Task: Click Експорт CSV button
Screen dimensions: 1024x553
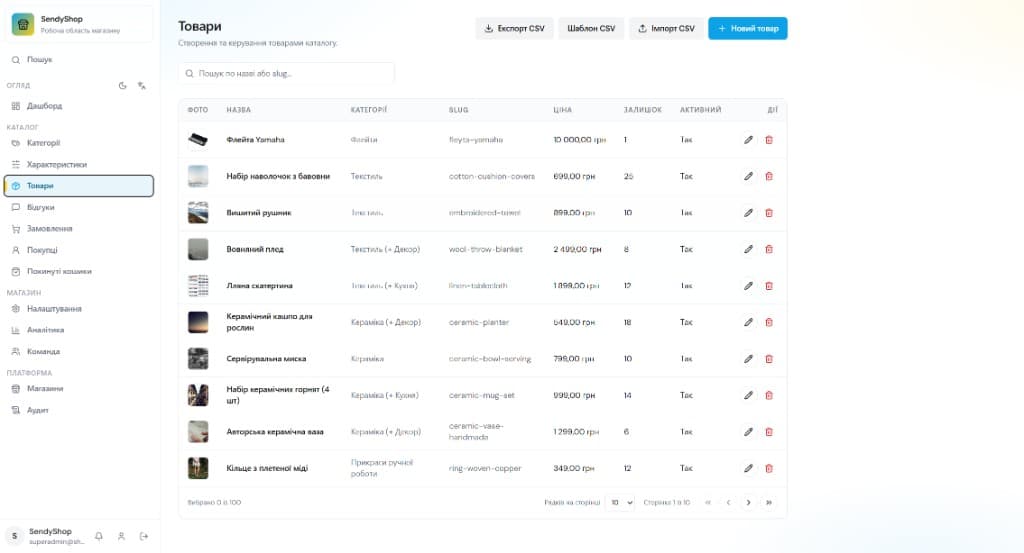Action: [515, 28]
